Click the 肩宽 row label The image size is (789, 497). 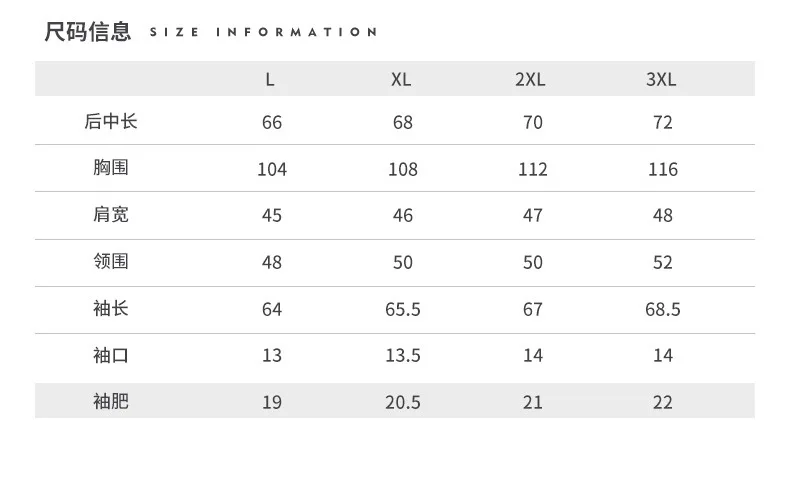point(111,214)
